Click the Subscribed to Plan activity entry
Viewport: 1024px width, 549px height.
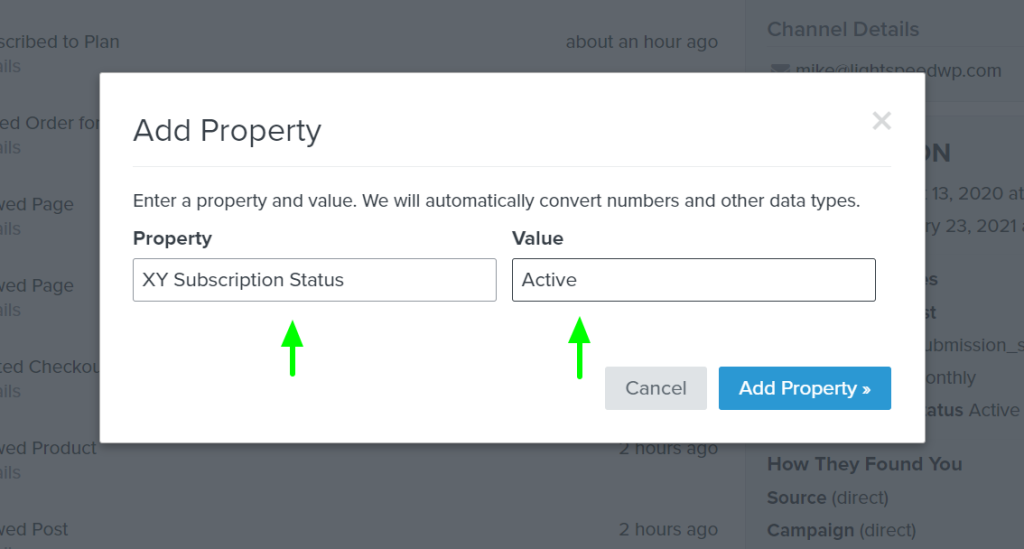[x=59, y=42]
